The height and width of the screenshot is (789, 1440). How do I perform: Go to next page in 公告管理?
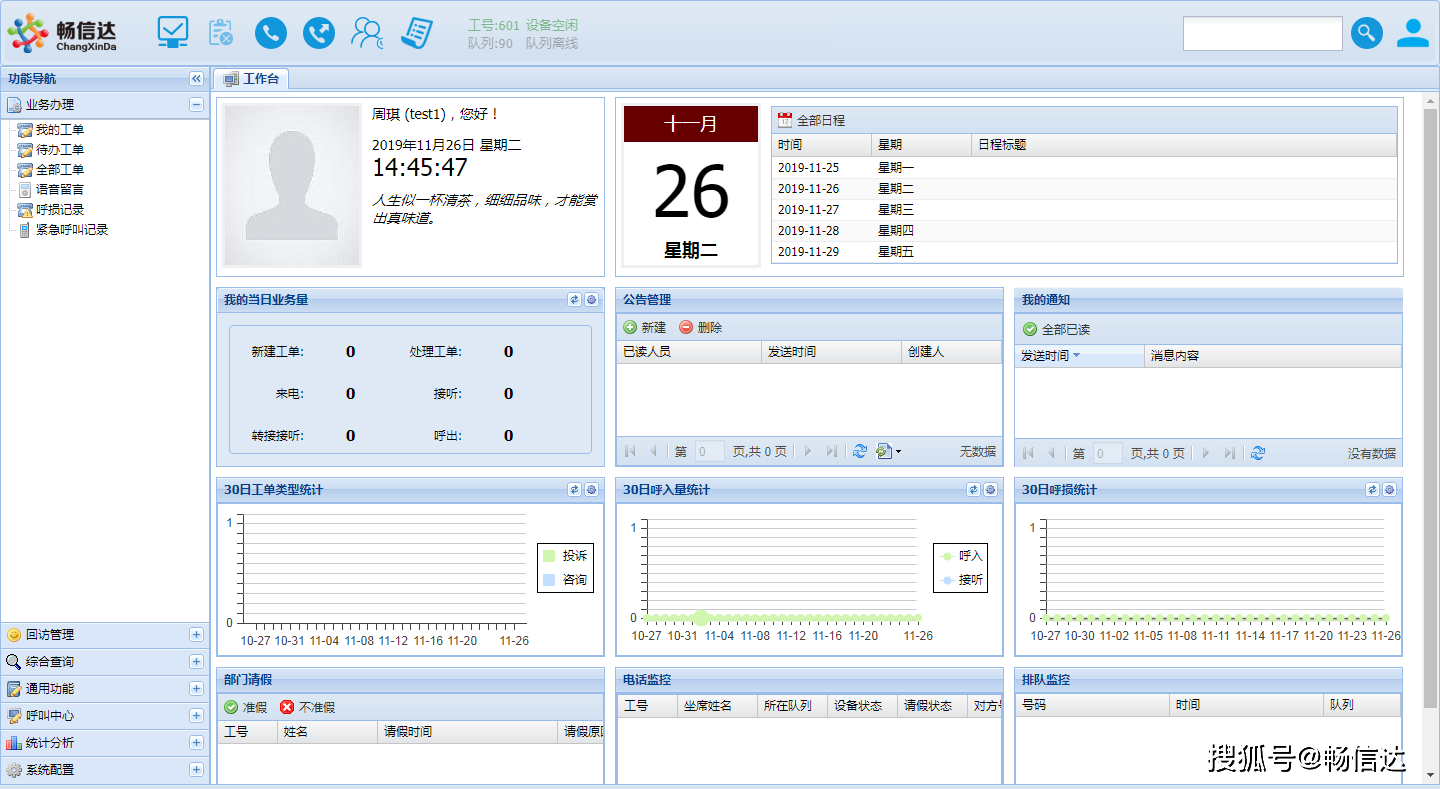pos(808,452)
